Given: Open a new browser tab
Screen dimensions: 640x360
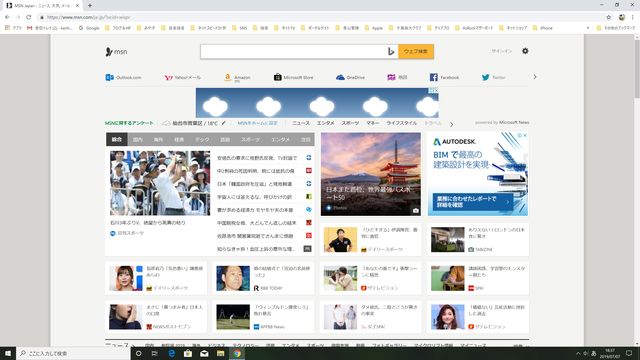Looking at the screenshot, I should [x=90, y=5].
